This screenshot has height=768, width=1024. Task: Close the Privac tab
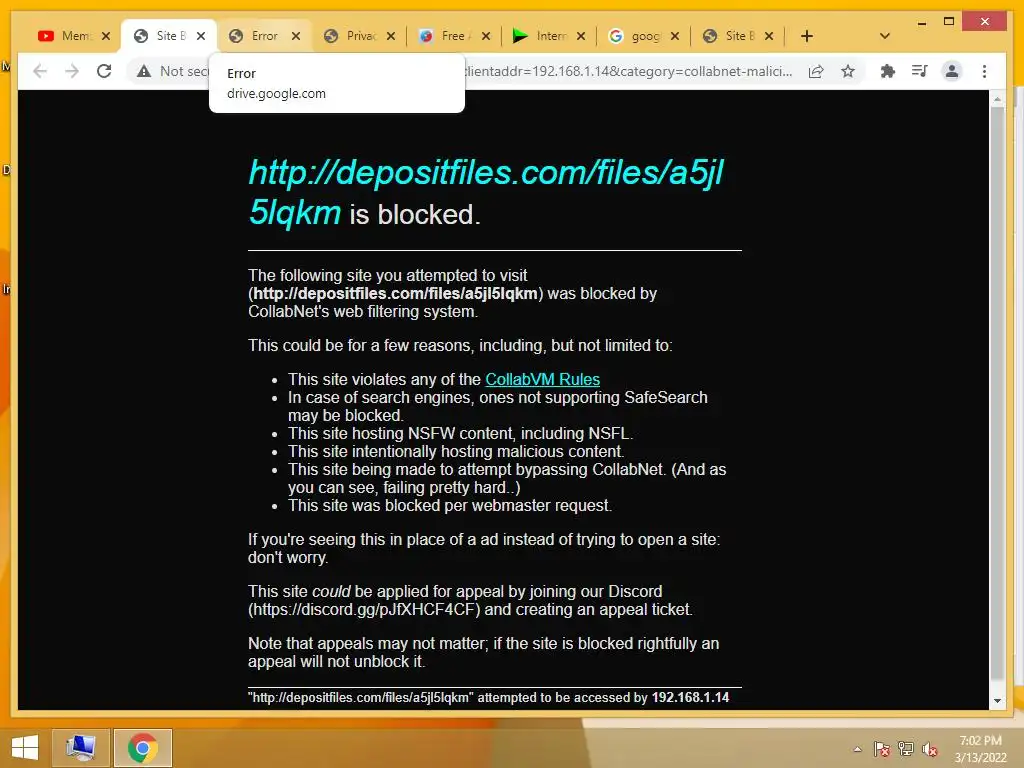(391, 36)
